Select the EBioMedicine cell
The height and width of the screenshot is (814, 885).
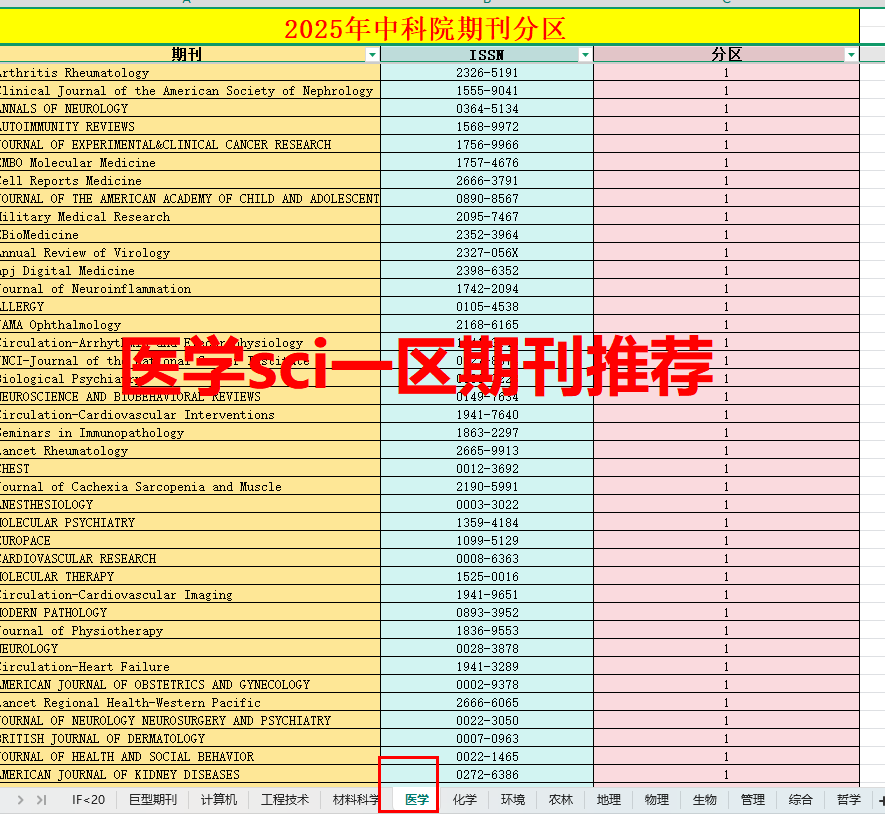click(x=190, y=235)
